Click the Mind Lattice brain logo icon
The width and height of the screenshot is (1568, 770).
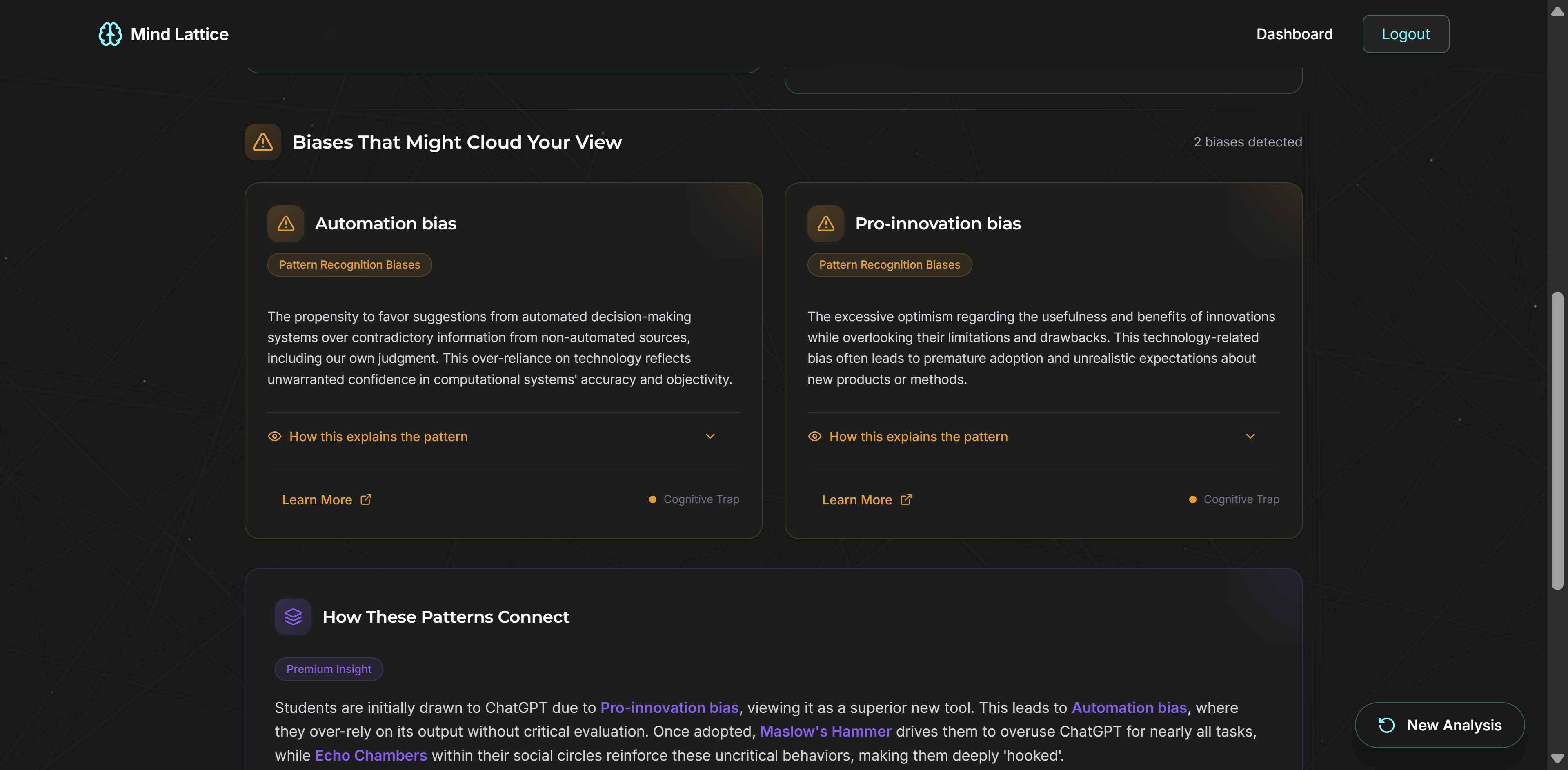110,34
